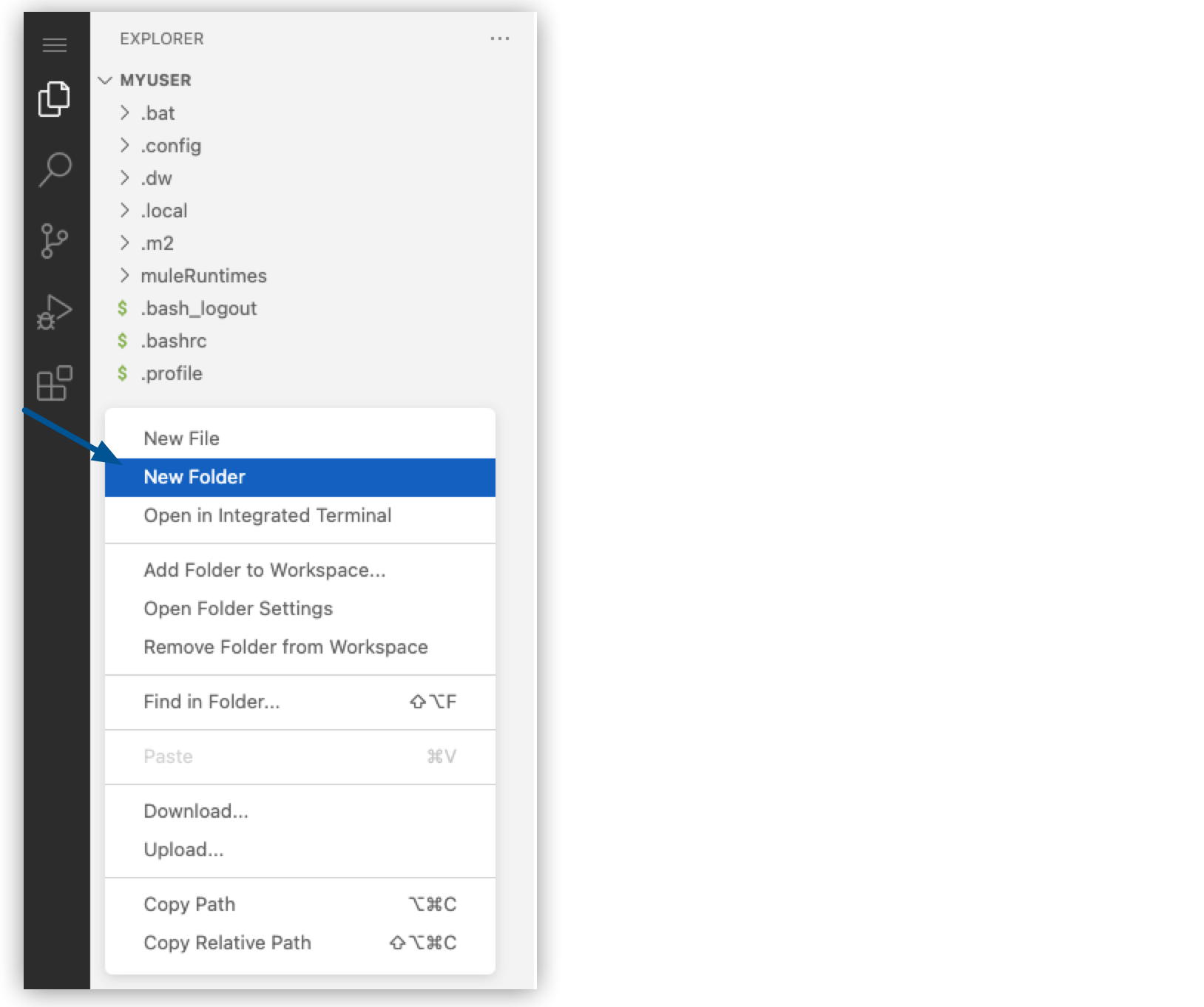The height and width of the screenshot is (1007, 1204).
Task: Select the .bashrc shell script file
Action: click(173, 341)
